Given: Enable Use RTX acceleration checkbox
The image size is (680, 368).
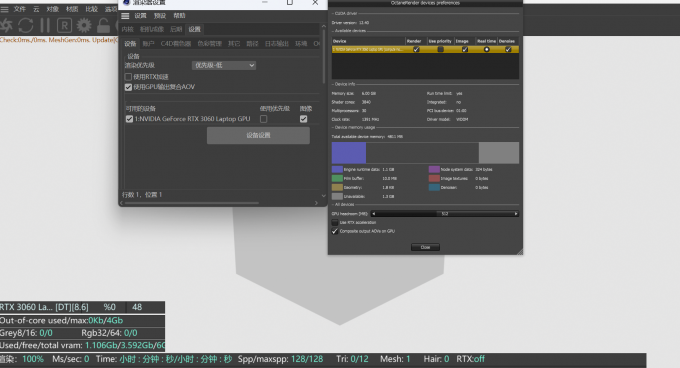Looking at the screenshot, I should point(335,222).
